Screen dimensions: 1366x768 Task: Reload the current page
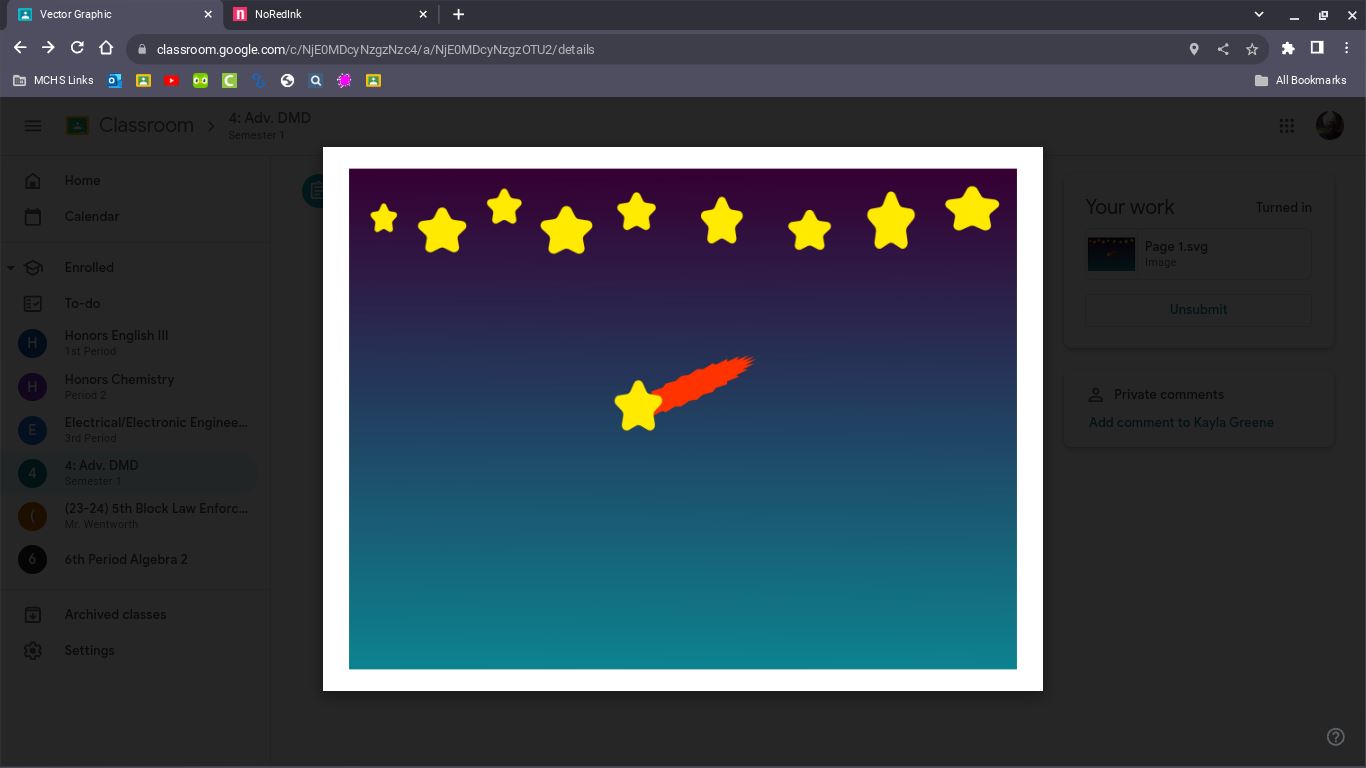point(77,48)
